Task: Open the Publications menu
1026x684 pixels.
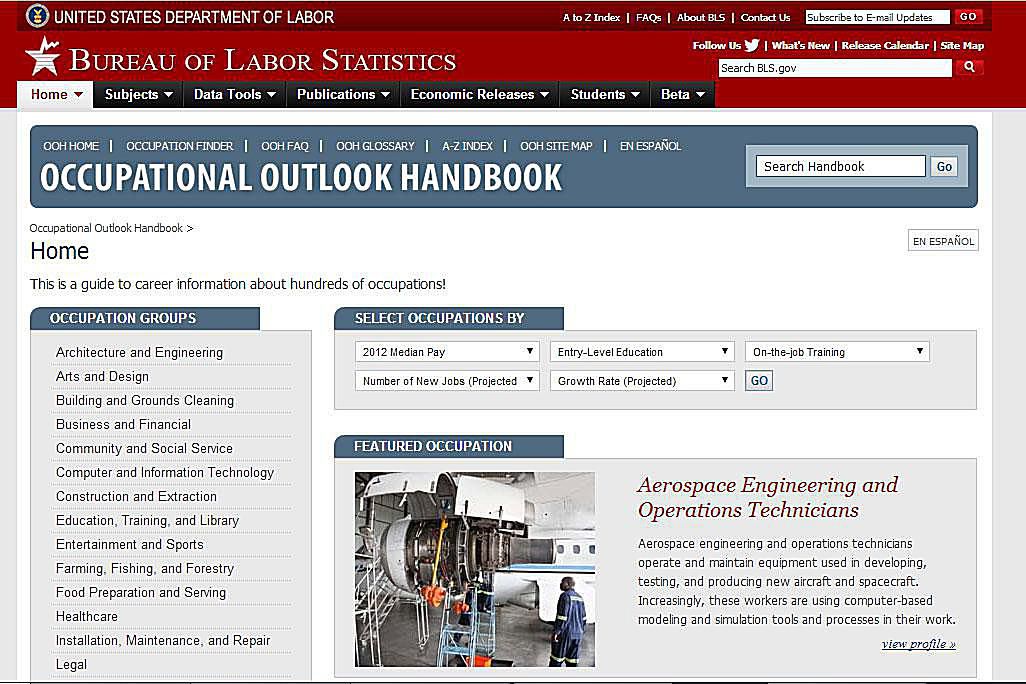Action: point(343,94)
